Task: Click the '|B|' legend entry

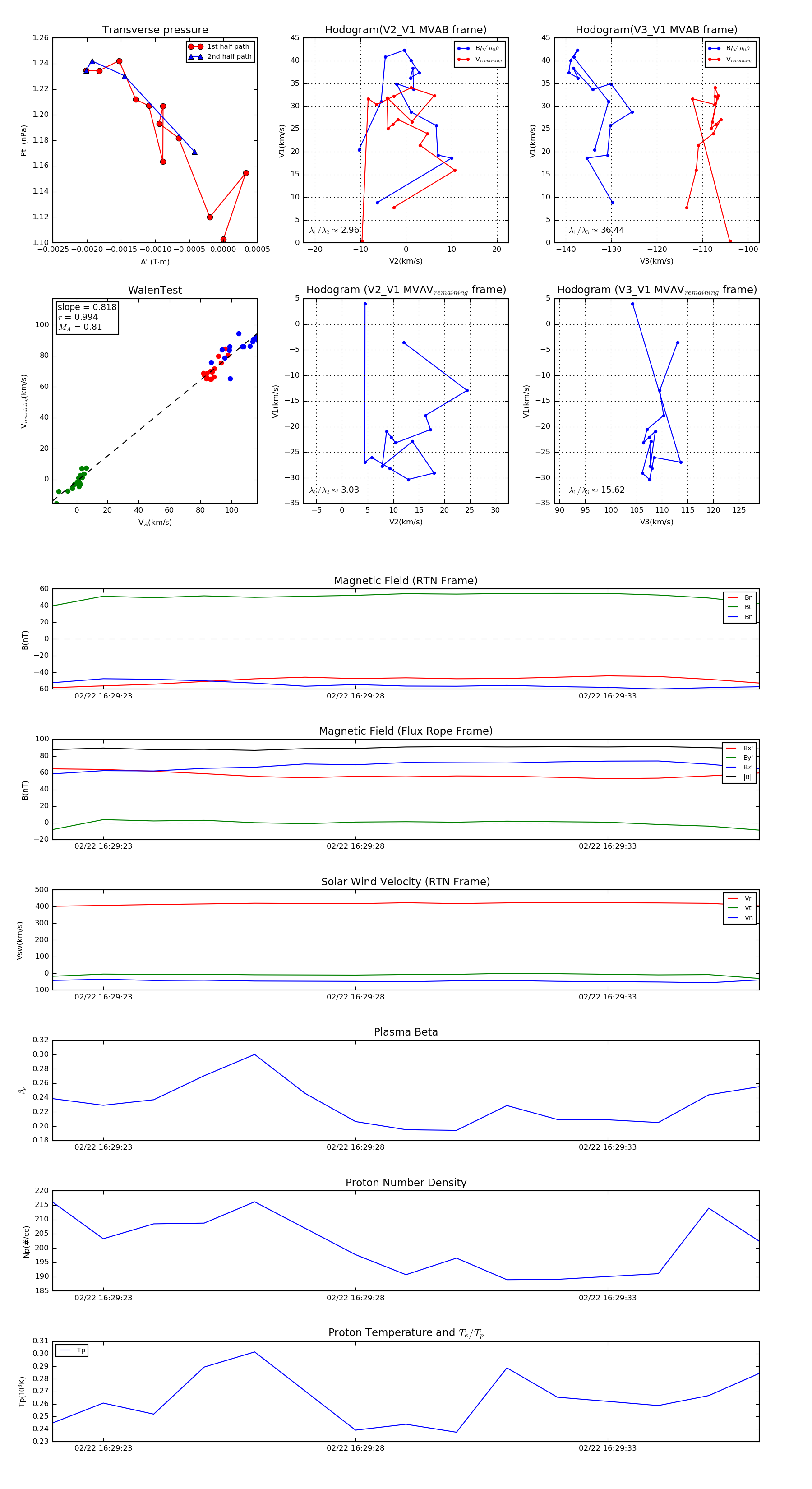Action: tap(740, 777)
